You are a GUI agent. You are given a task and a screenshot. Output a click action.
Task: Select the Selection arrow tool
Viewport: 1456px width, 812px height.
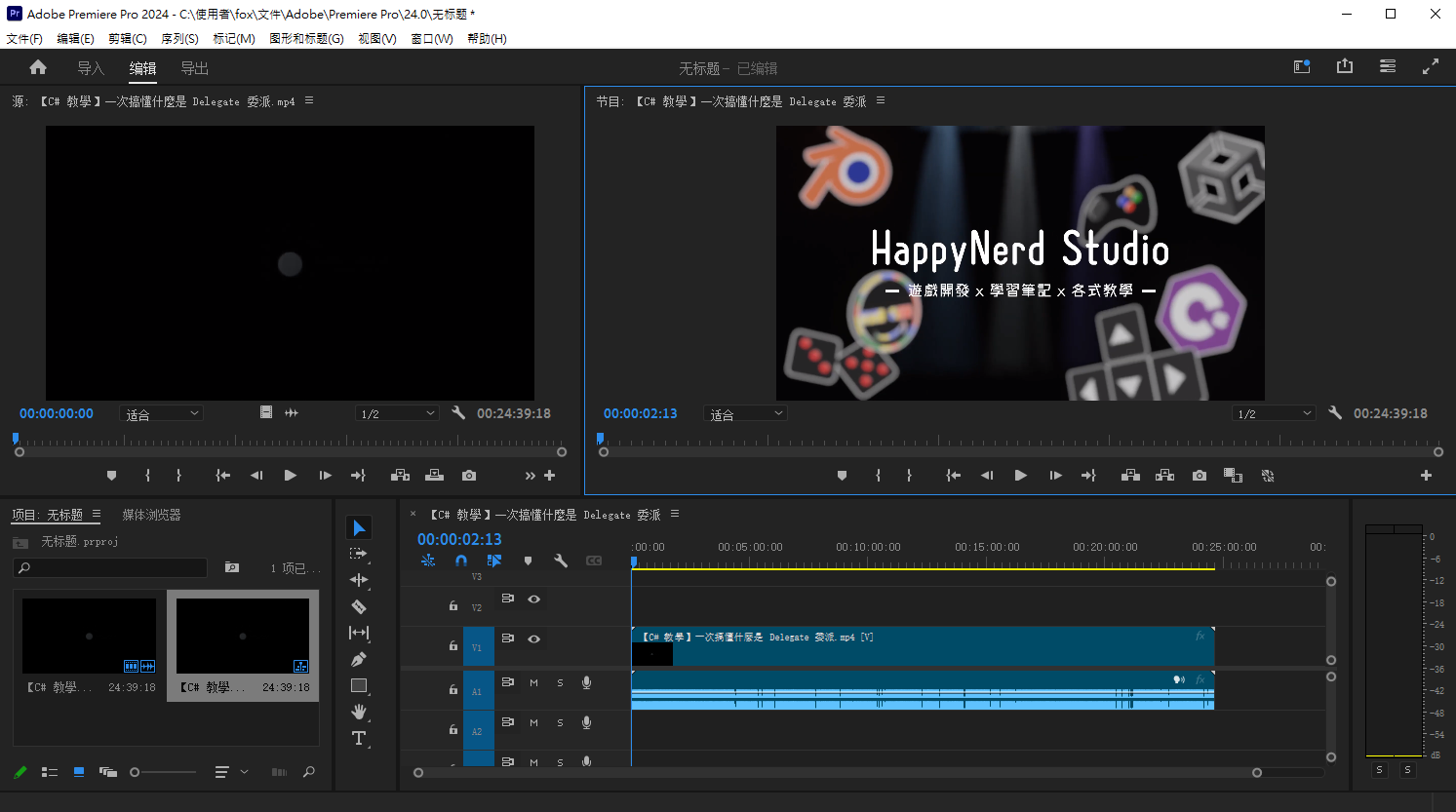point(359,527)
